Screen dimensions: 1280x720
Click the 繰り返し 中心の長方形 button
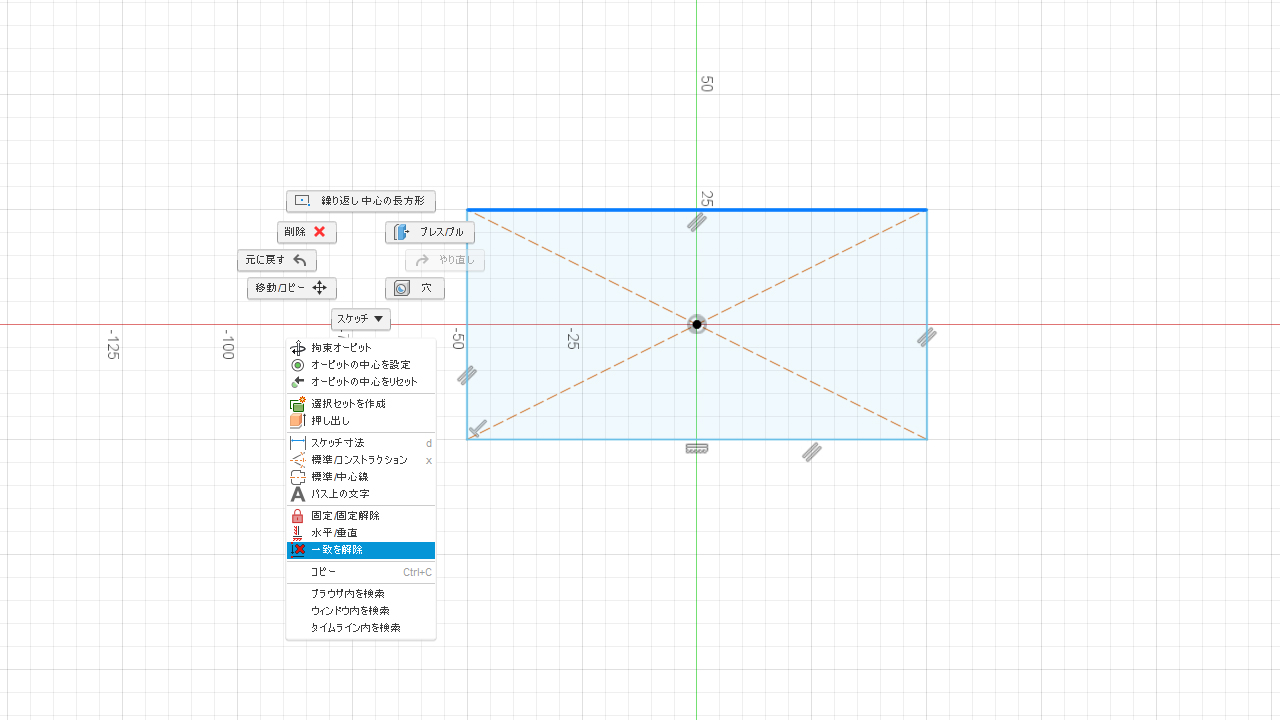tap(361, 201)
